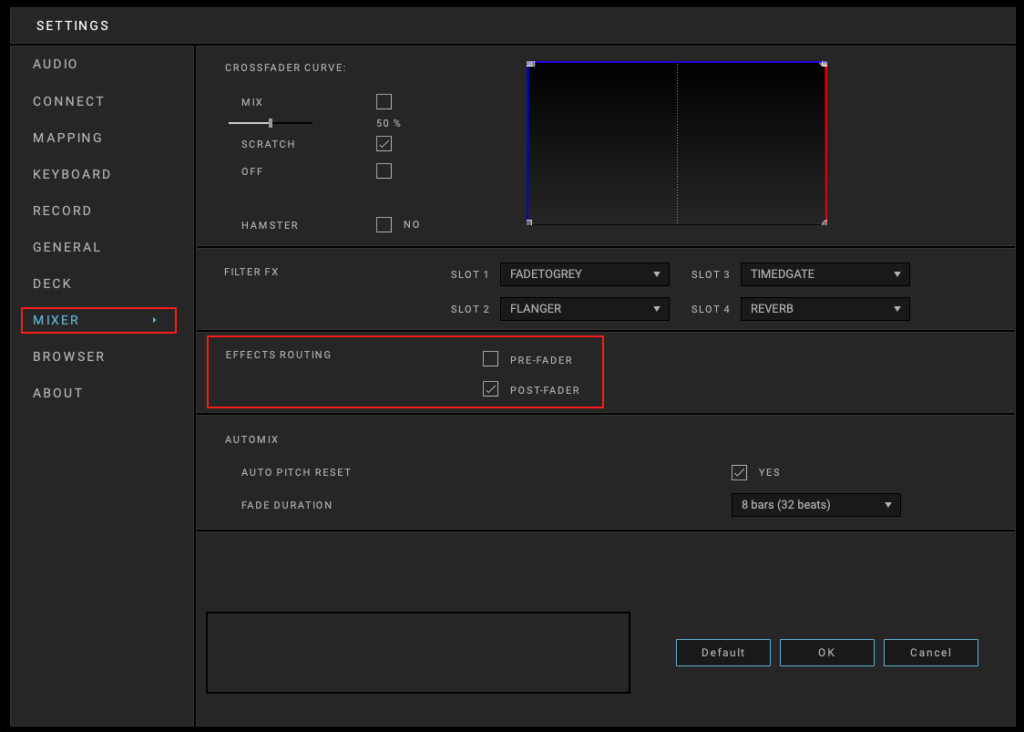
Task: Click the crossfader curve slider handle
Action: click(x=270, y=123)
